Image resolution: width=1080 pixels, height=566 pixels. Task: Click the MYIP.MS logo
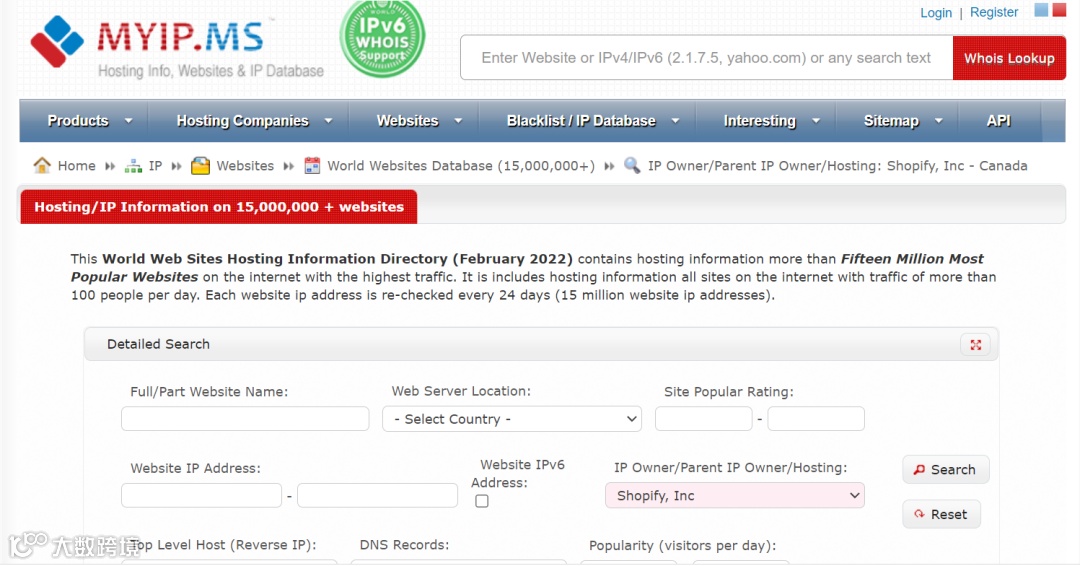click(177, 46)
